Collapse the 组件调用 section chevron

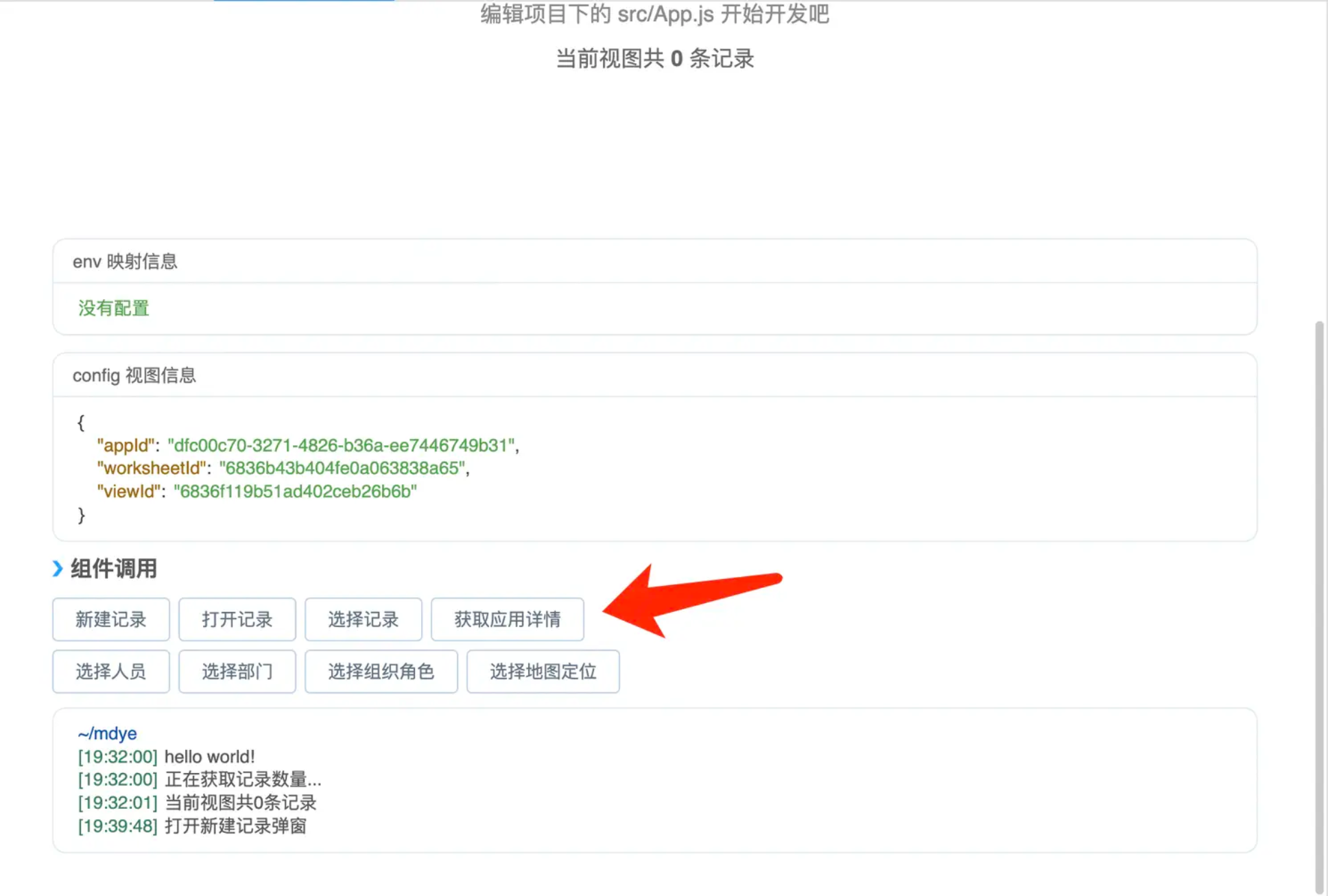pos(58,569)
